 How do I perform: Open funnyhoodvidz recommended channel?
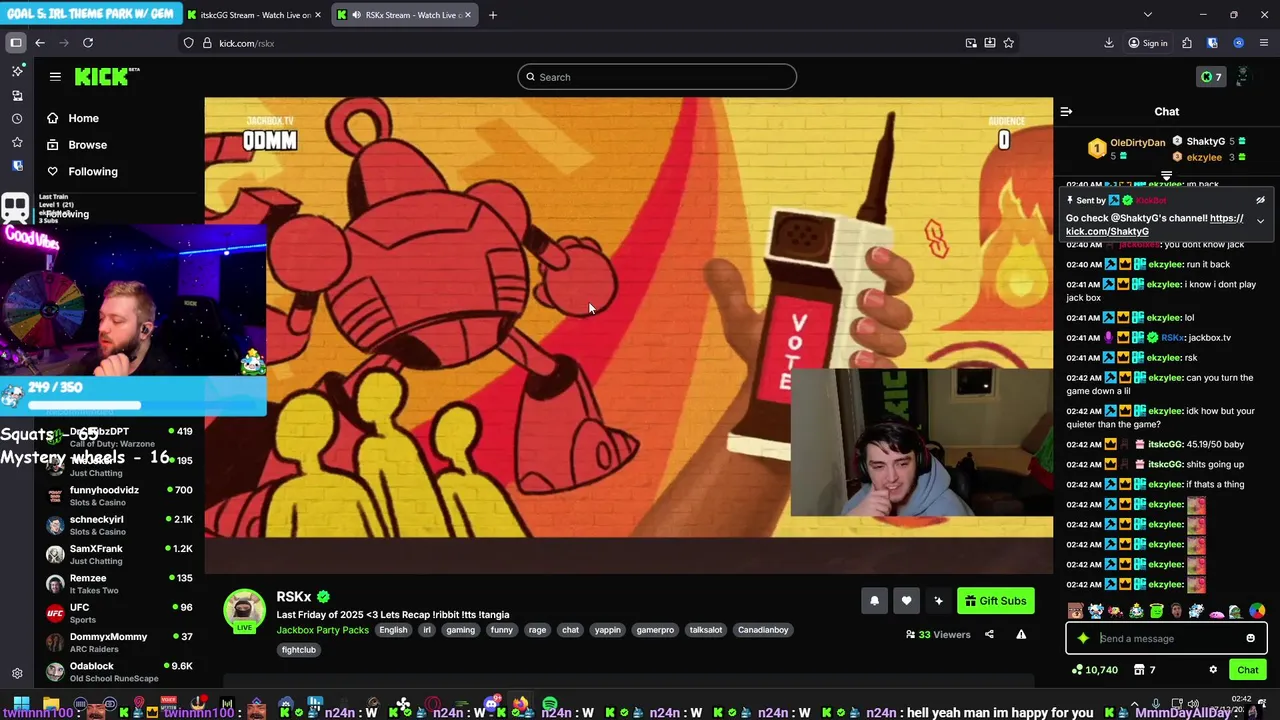(x=120, y=496)
